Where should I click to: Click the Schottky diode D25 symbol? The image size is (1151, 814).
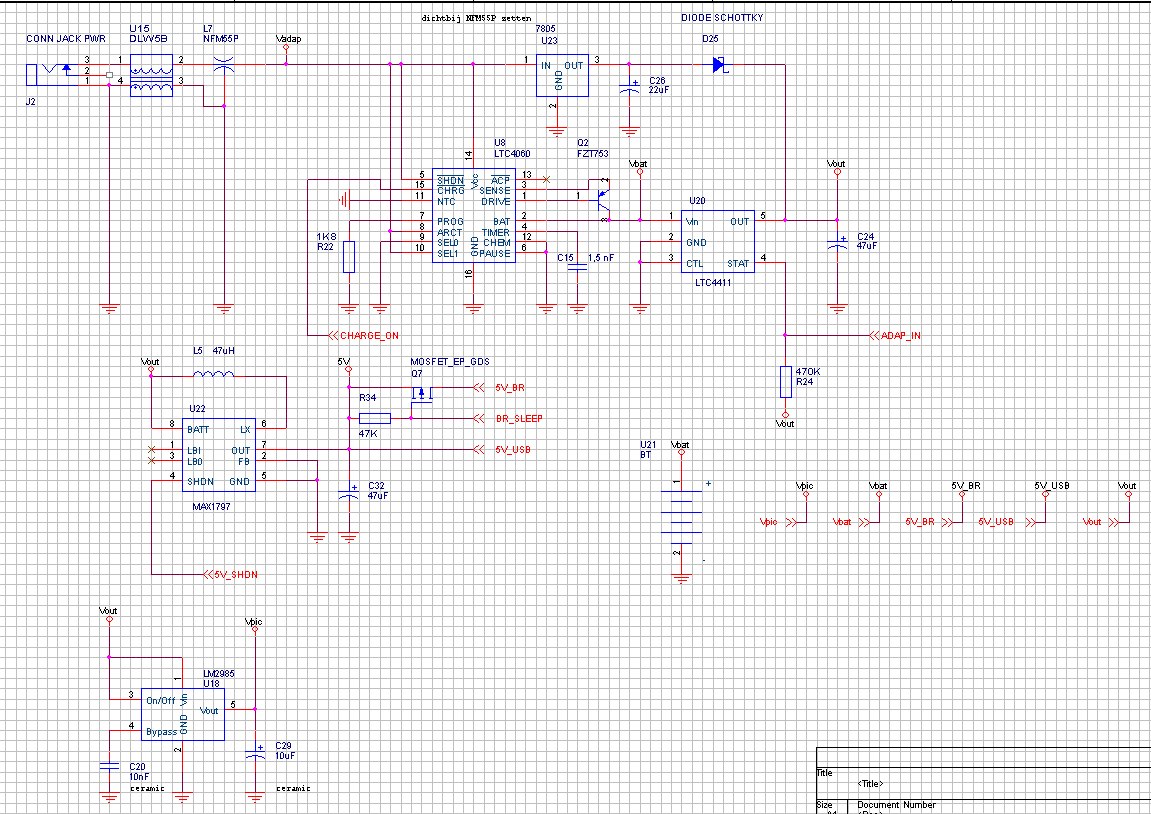717,65
